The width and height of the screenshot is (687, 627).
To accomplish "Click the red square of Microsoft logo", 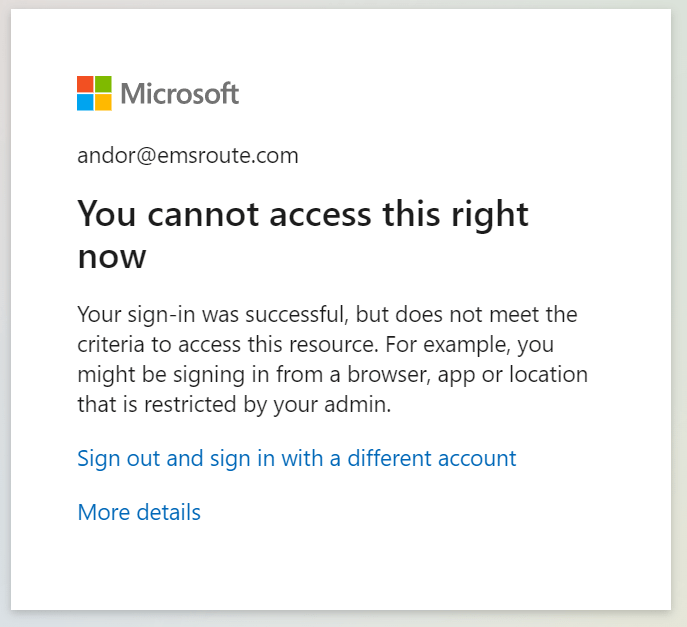I will tap(85, 84).
